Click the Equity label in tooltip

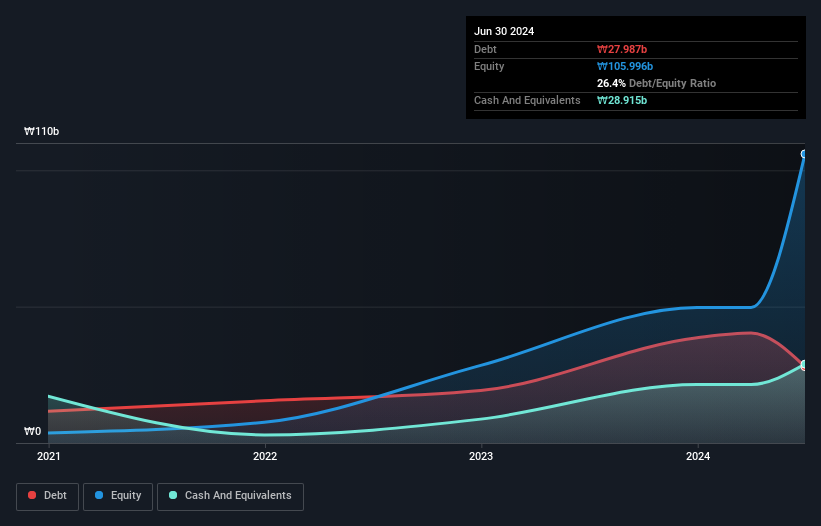point(489,66)
